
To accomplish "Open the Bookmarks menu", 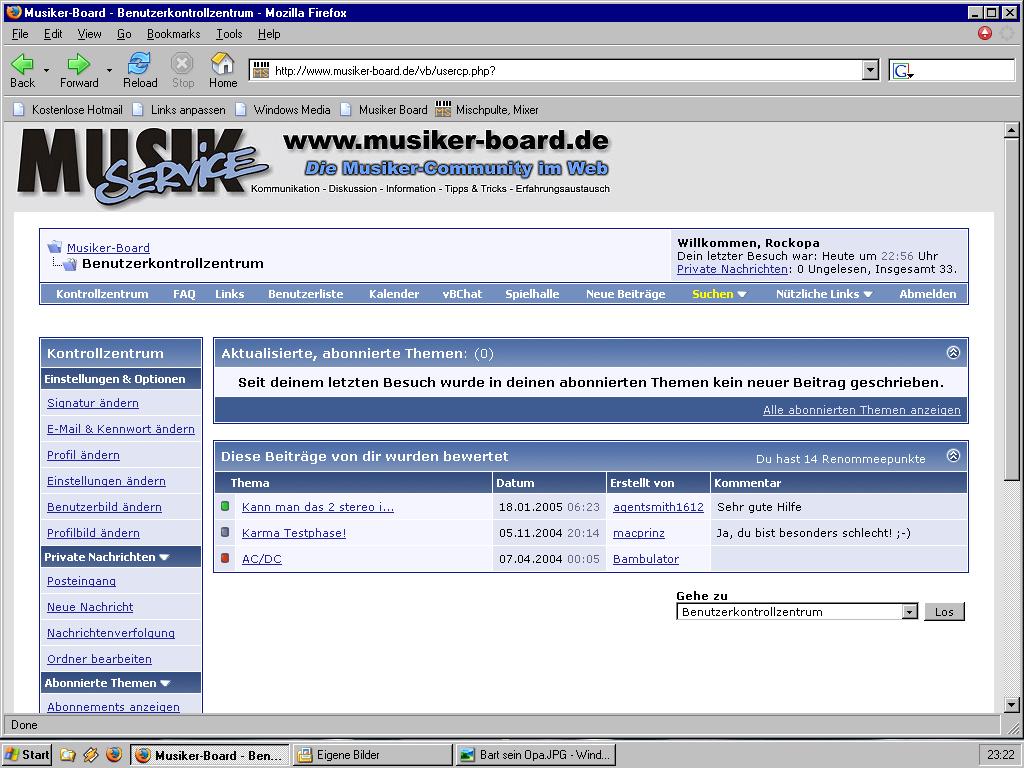I will [x=174, y=34].
